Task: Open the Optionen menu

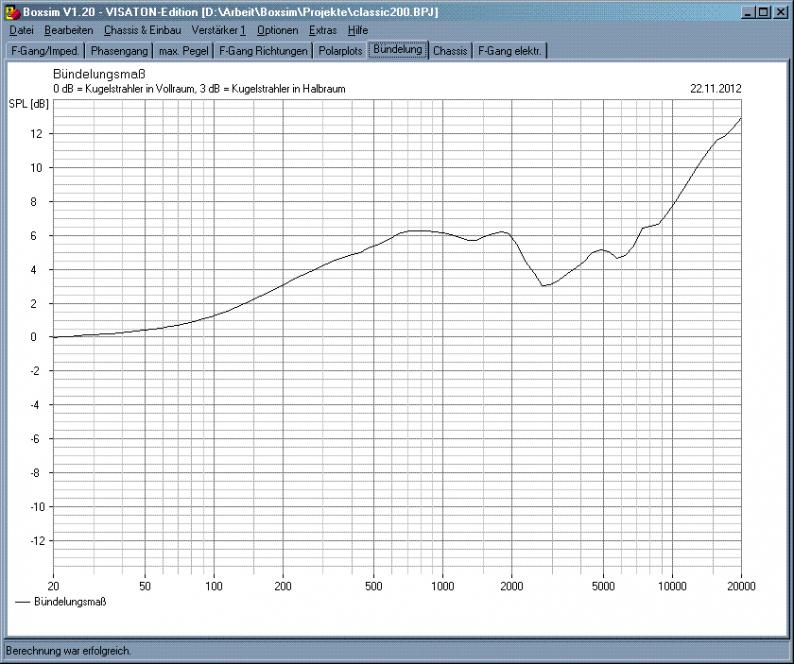Action: [x=277, y=31]
